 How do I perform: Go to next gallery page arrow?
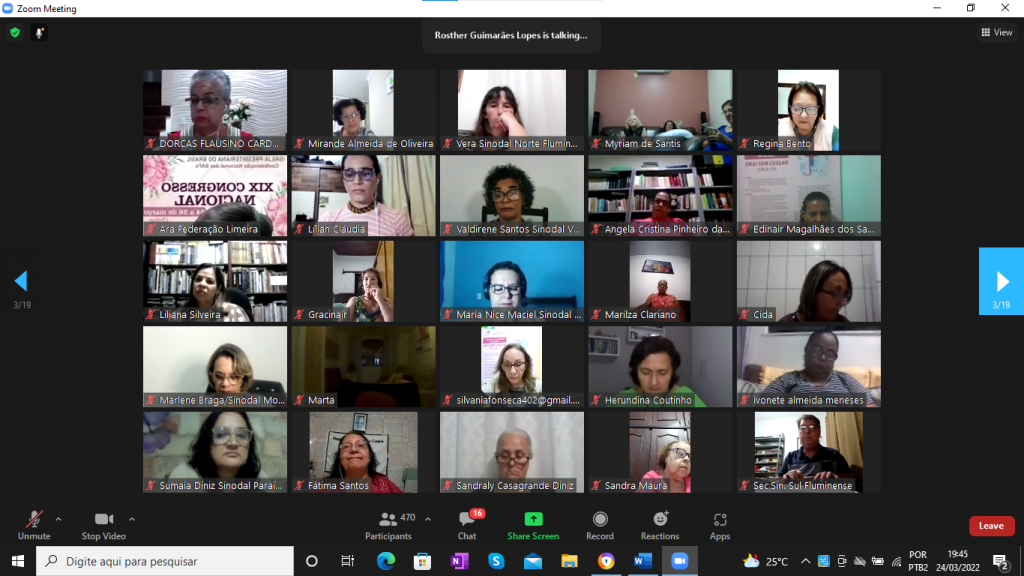1001,281
